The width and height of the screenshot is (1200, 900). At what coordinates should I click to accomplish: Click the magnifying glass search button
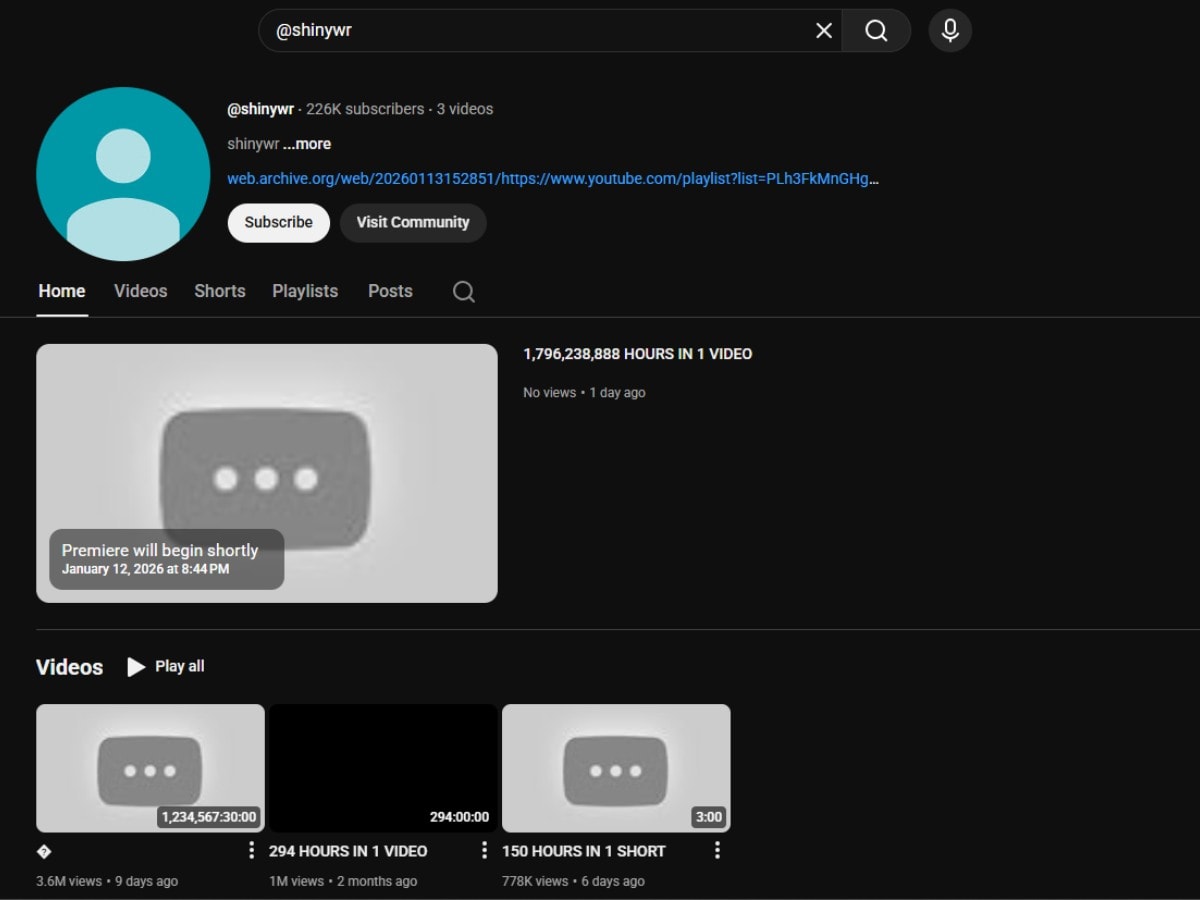tap(876, 31)
